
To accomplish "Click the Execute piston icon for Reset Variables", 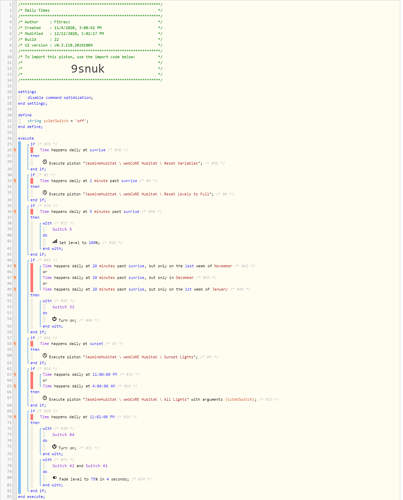I will pos(45,162).
